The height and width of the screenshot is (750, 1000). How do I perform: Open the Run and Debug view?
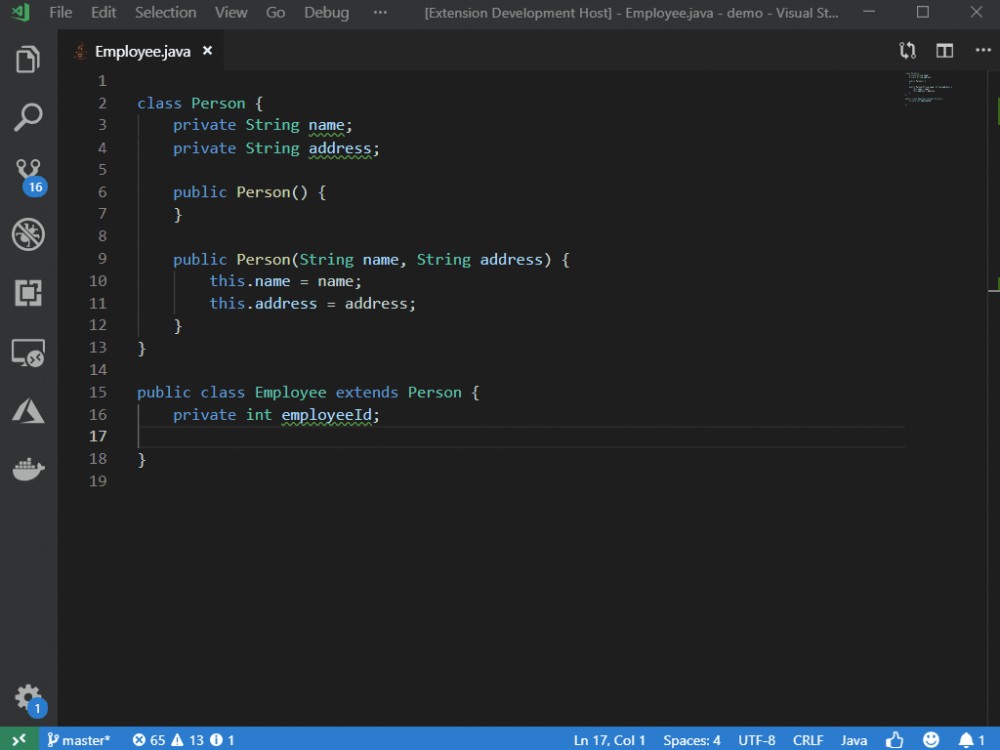(x=27, y=235)
